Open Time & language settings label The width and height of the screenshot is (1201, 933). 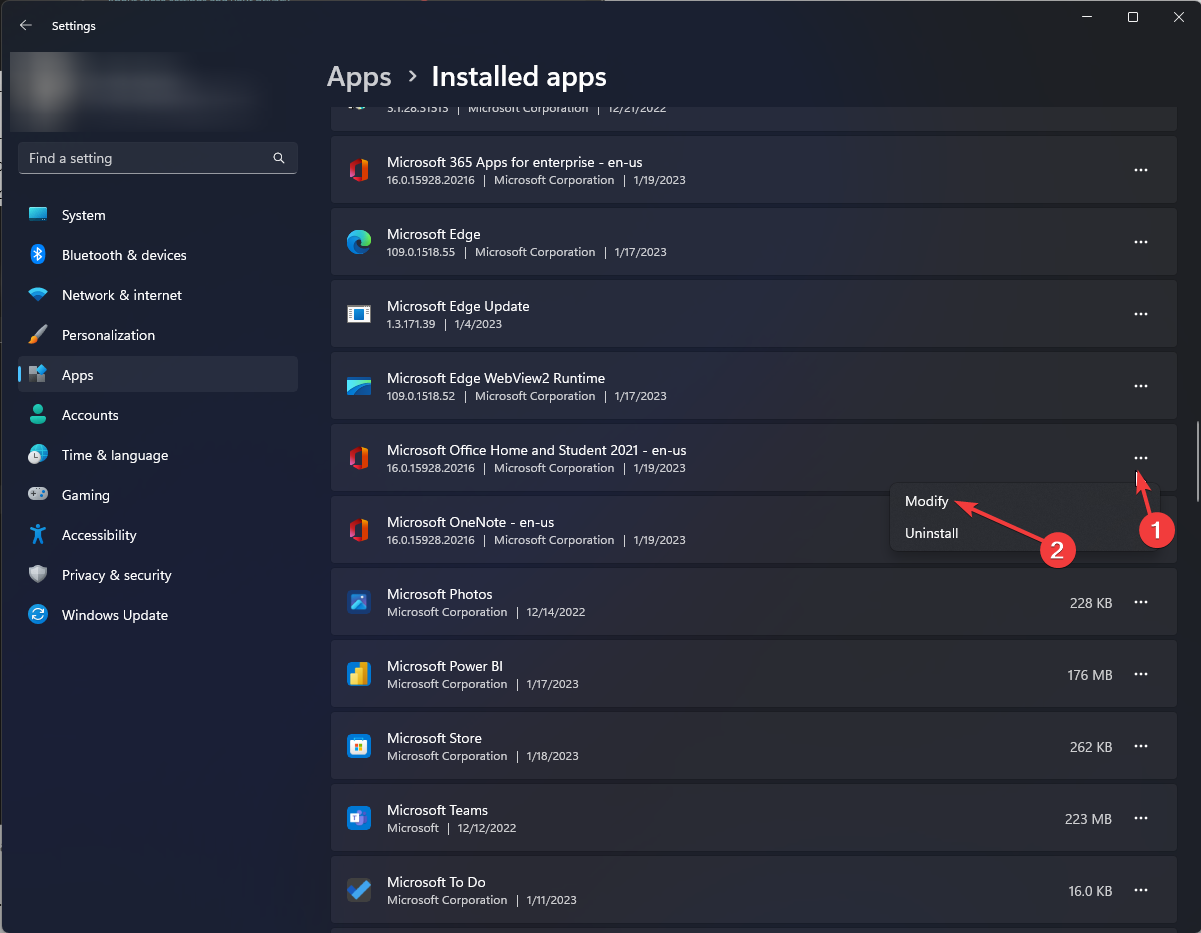coord(115,455)
